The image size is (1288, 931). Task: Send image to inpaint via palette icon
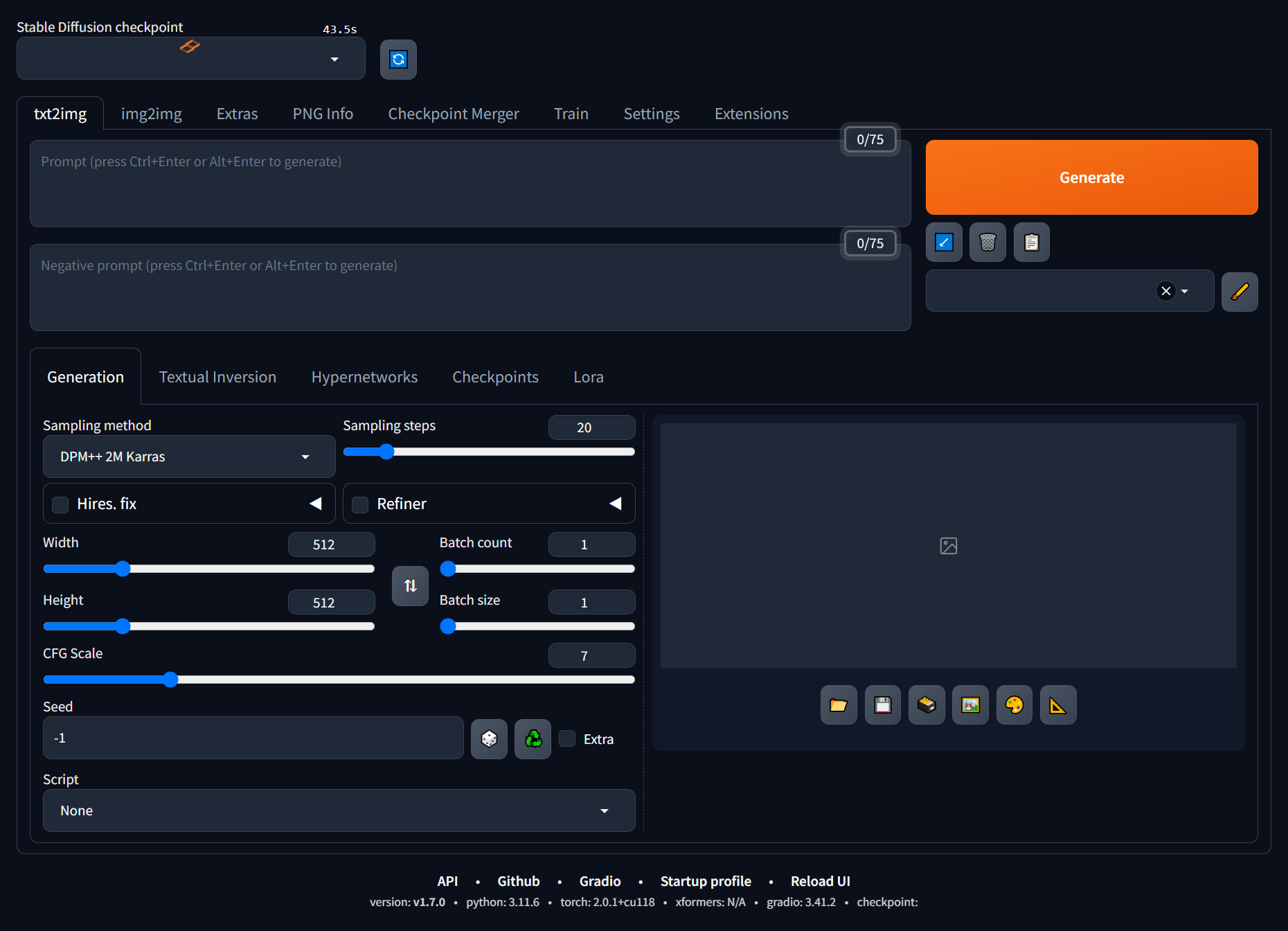(1014, 705)
